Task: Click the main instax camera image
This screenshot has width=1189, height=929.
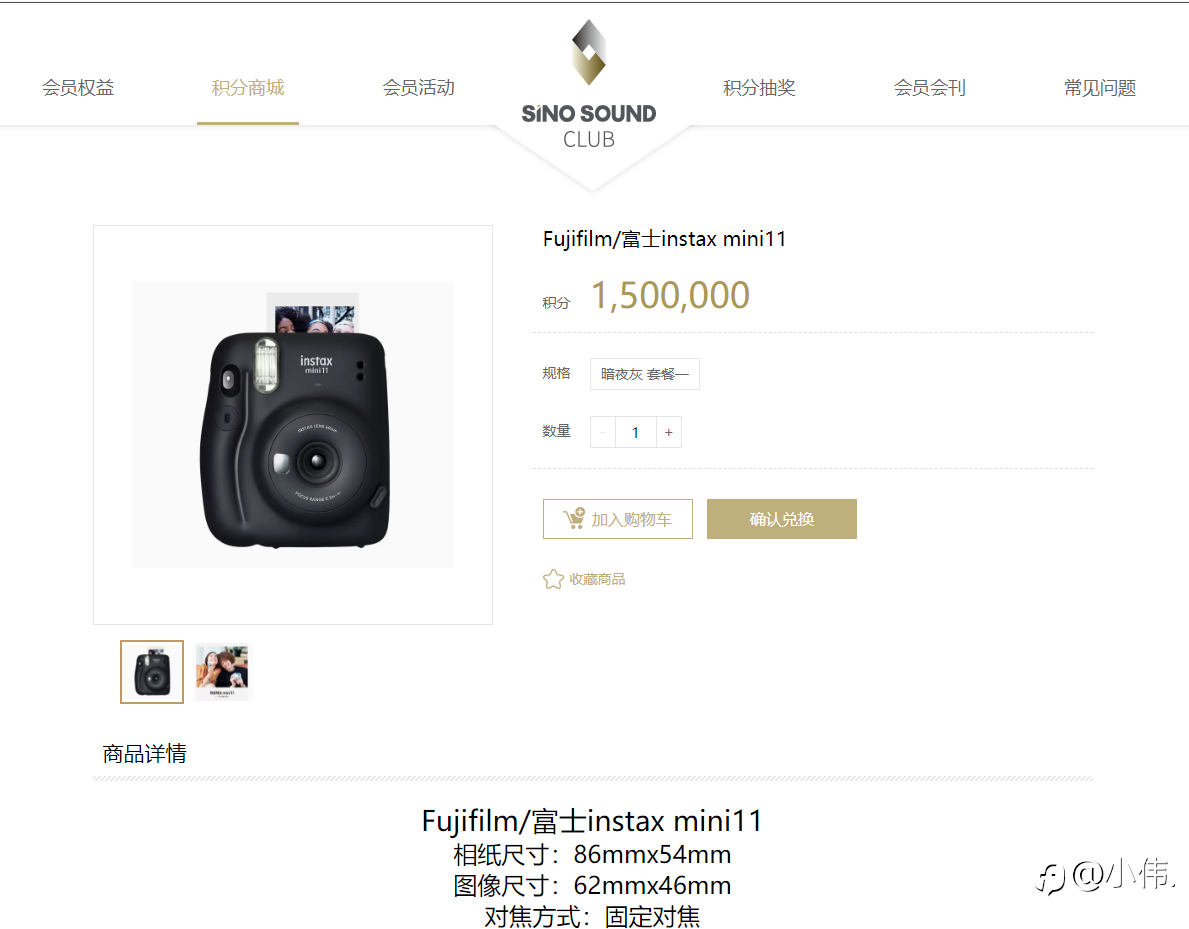Action: (293, 425)
